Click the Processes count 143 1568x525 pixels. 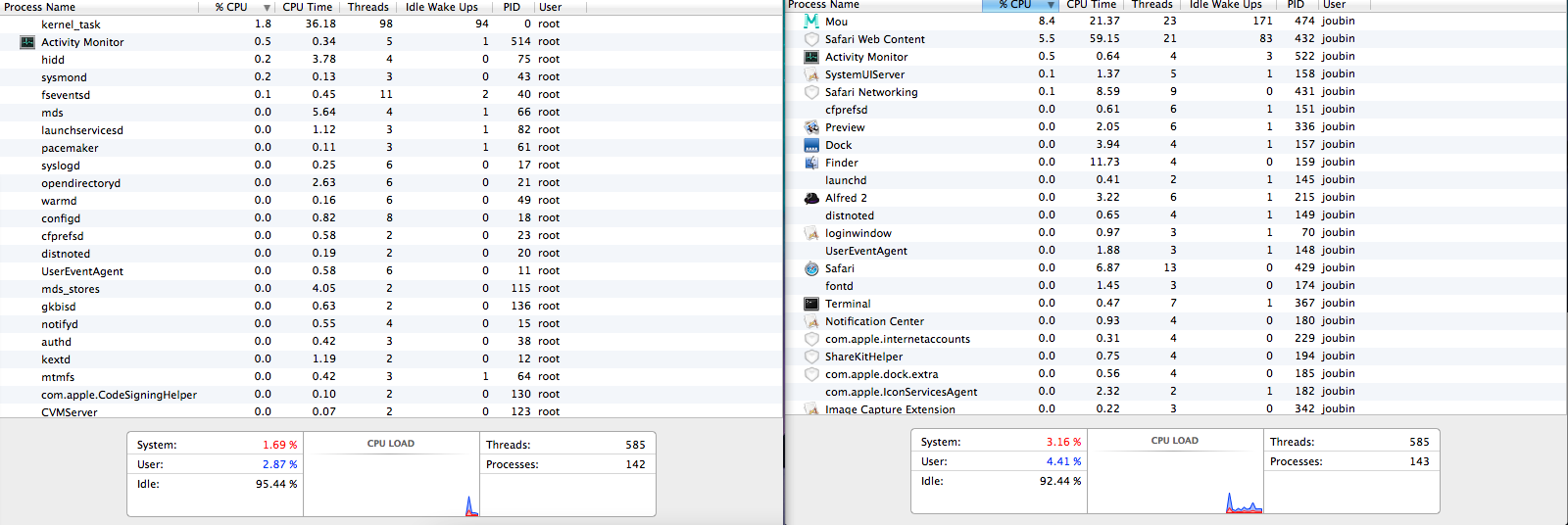coord(1419,461)
